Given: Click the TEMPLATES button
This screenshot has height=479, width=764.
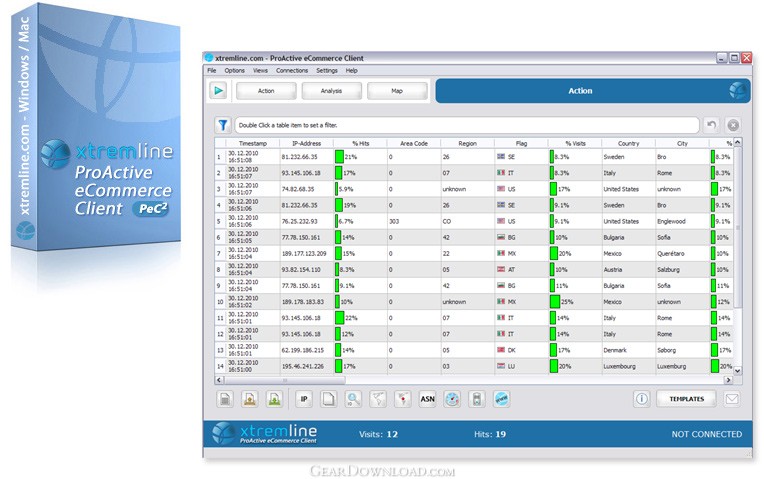Looking at the screenshot, I should coord(687,399).
